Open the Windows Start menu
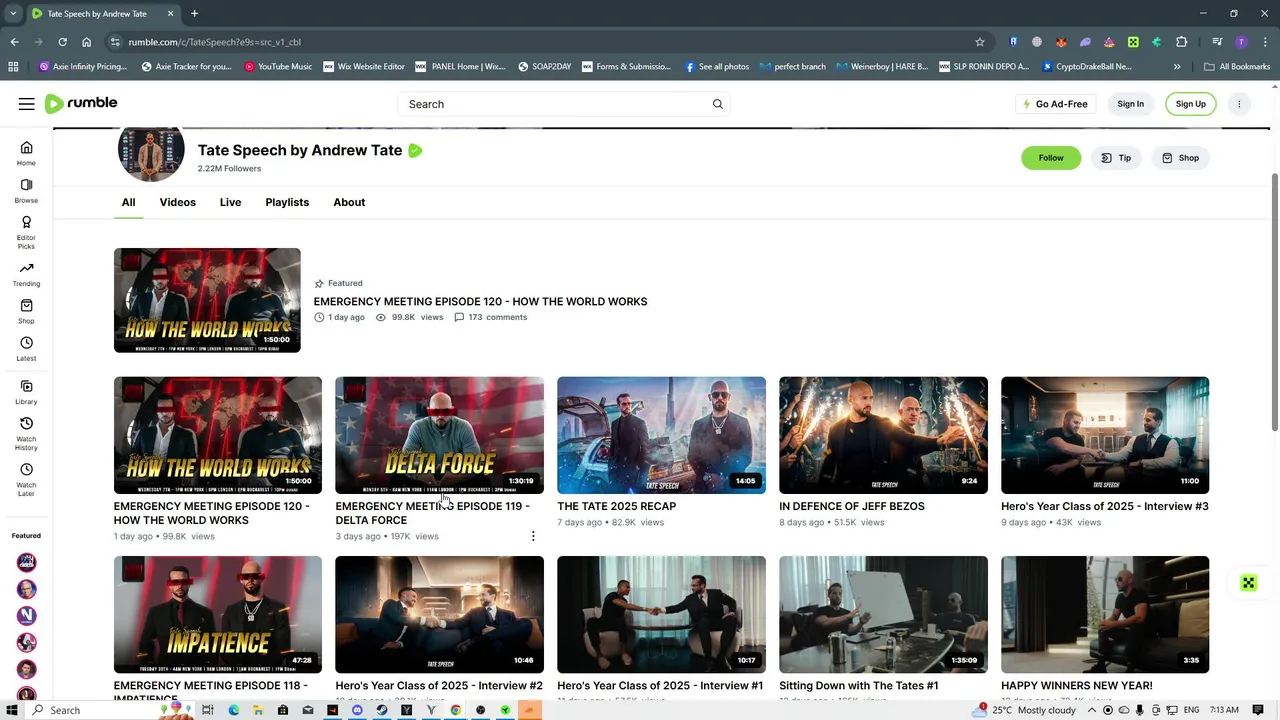The height and width of the screenshot is (720, 1280). [x=13, y=710]
